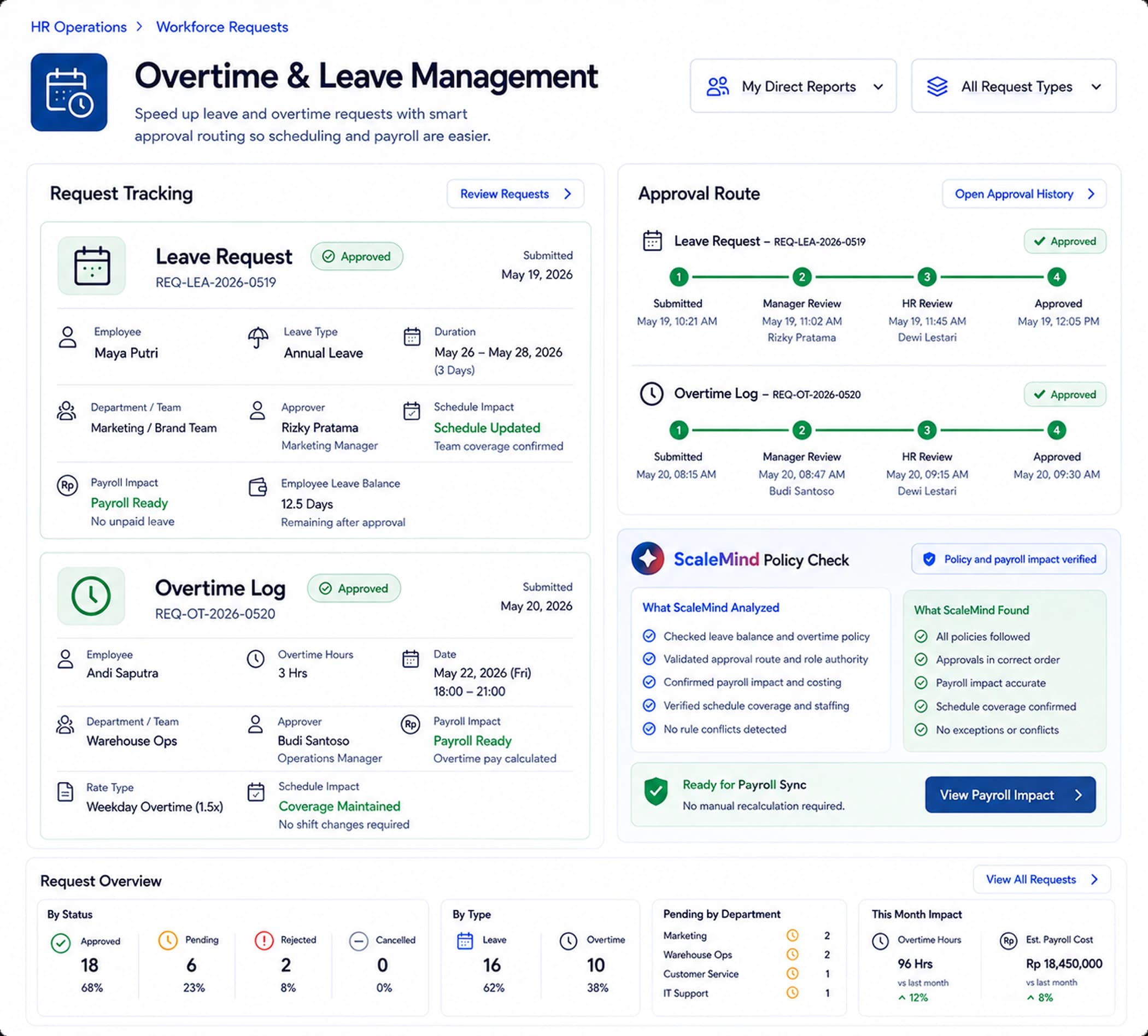
Task: Click the Review Requests button
Action: tap(516, 194)
